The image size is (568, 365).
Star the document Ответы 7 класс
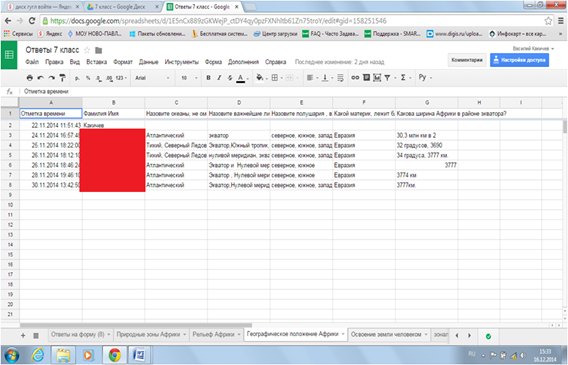pyautogui.click(x=87, y=50)
